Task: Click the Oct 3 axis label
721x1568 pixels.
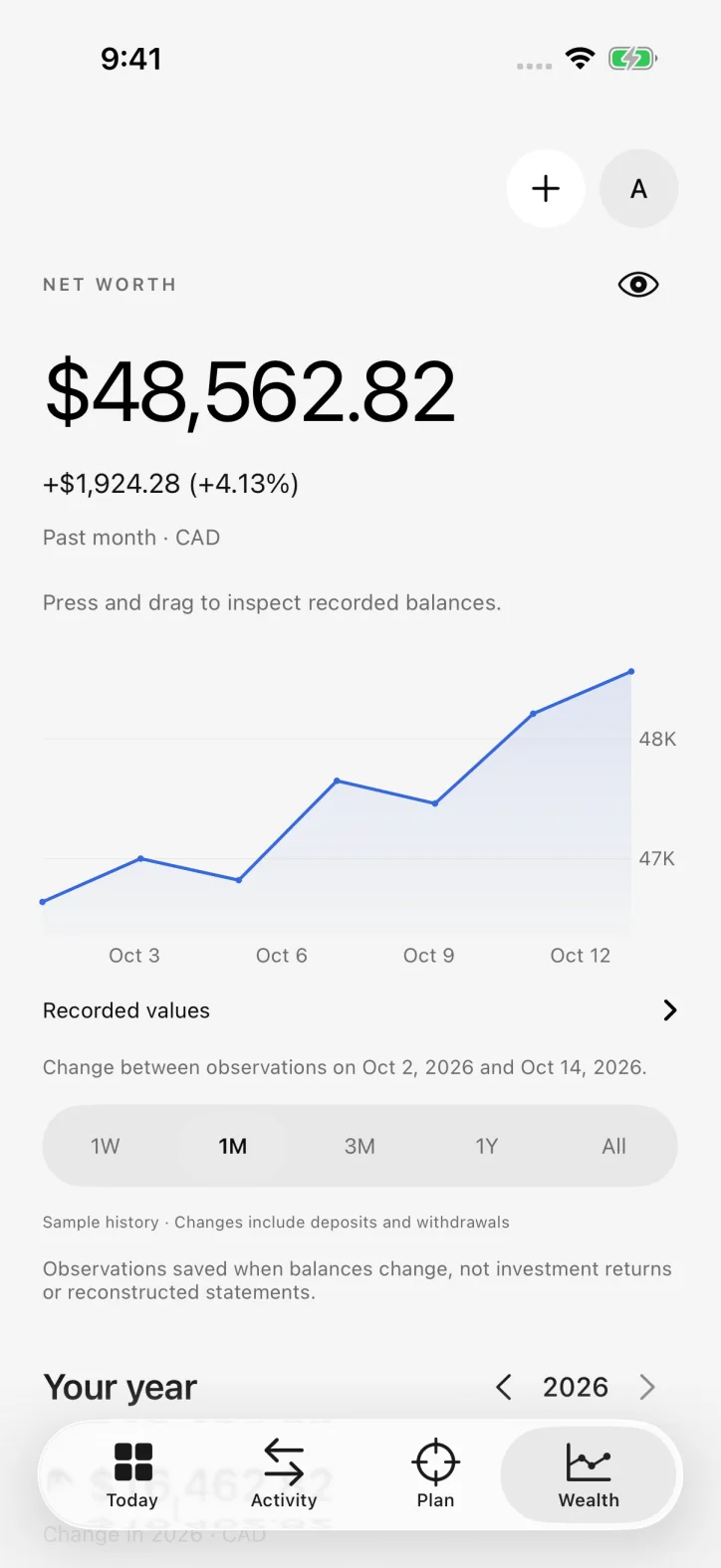Action: pyautogui.click(x=134, y=956)
